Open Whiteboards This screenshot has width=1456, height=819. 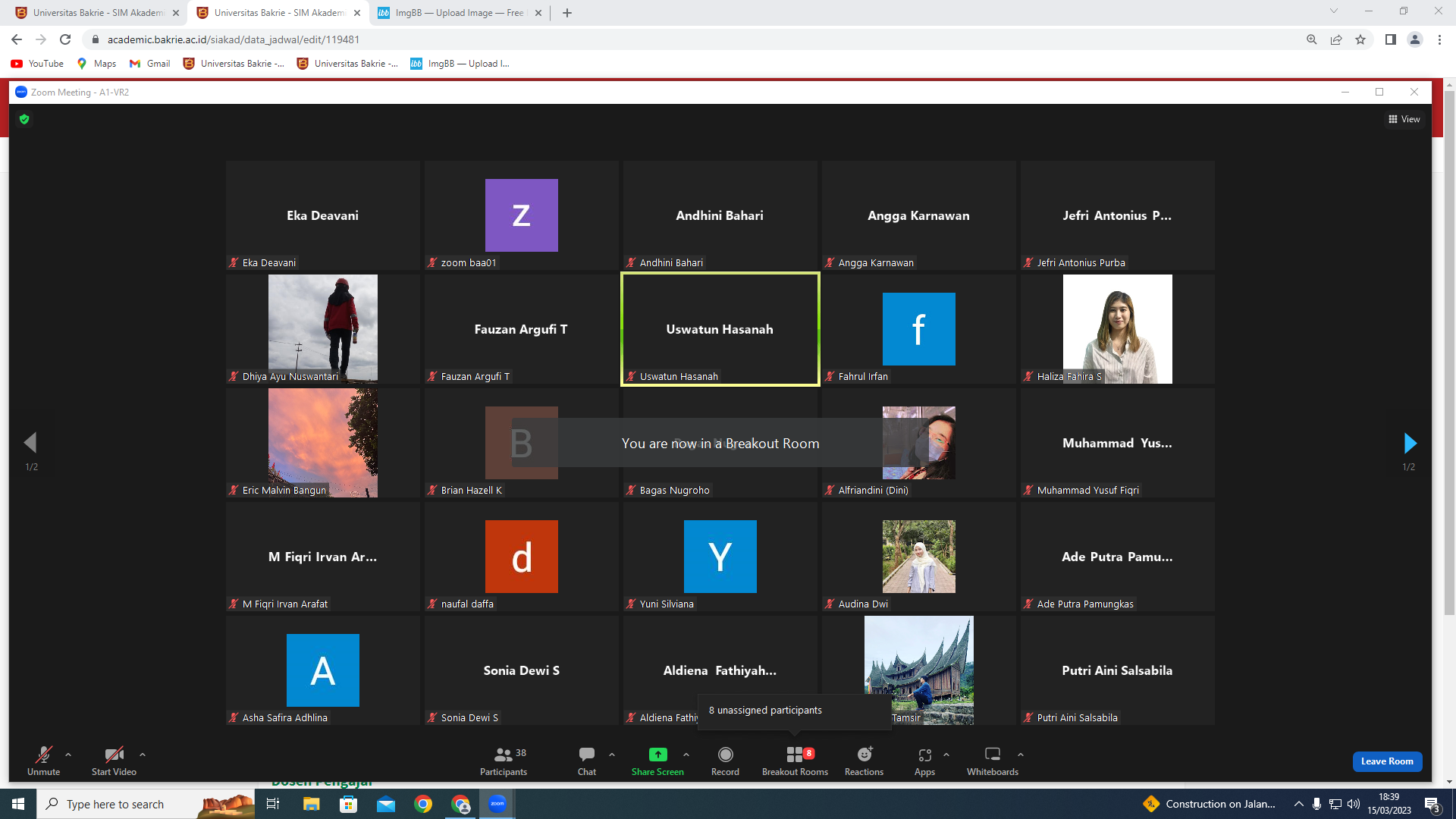tap(993, 761)
